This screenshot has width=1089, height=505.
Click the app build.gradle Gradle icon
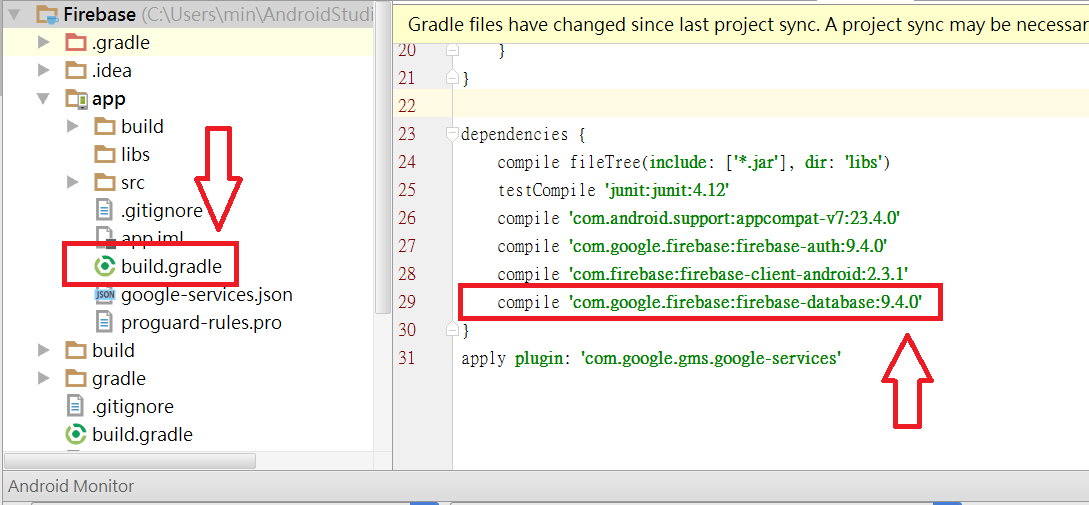click(x=104, y=265)
